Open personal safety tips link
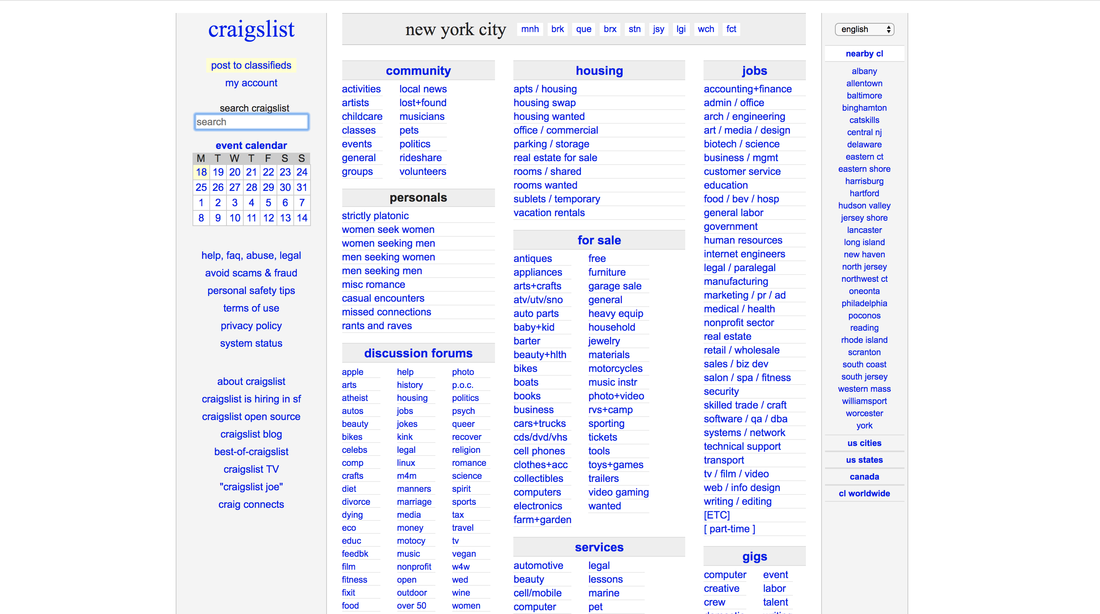The height and width of the screenshot is (614, 1100). [x=251, y=291]
